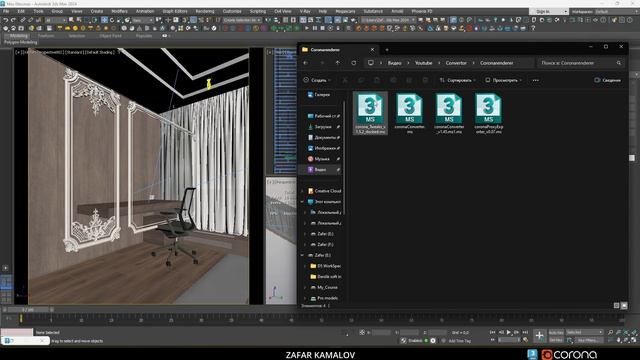Click the Youtube breadcrumb in address bar
This screenshot has height=360, width=640.
[423, 63]
